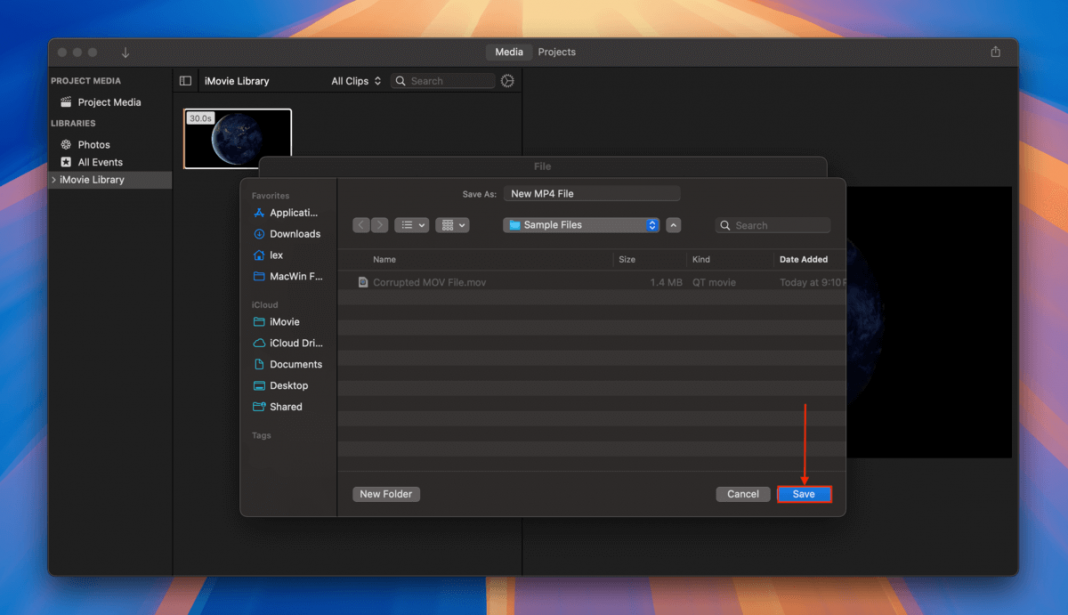The width and height of the screenshot is (1068, 615).
Task: Click inside the Save As name field
Action: [592, 192]
